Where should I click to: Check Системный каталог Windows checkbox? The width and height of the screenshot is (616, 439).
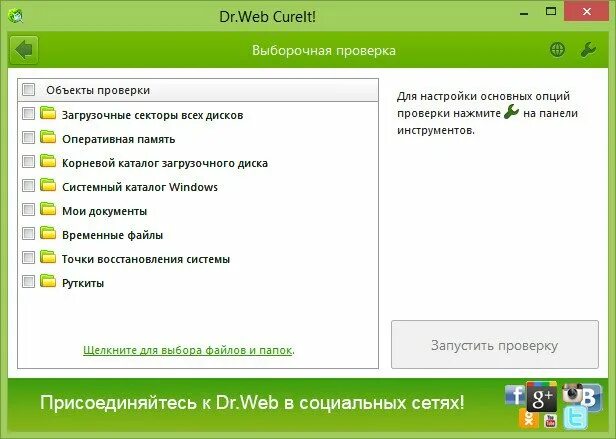(28, 186)
